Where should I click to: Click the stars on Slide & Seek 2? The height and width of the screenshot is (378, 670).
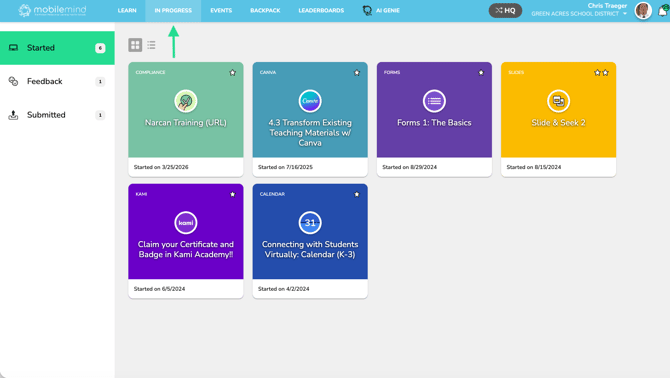click(x=601, y=73)
